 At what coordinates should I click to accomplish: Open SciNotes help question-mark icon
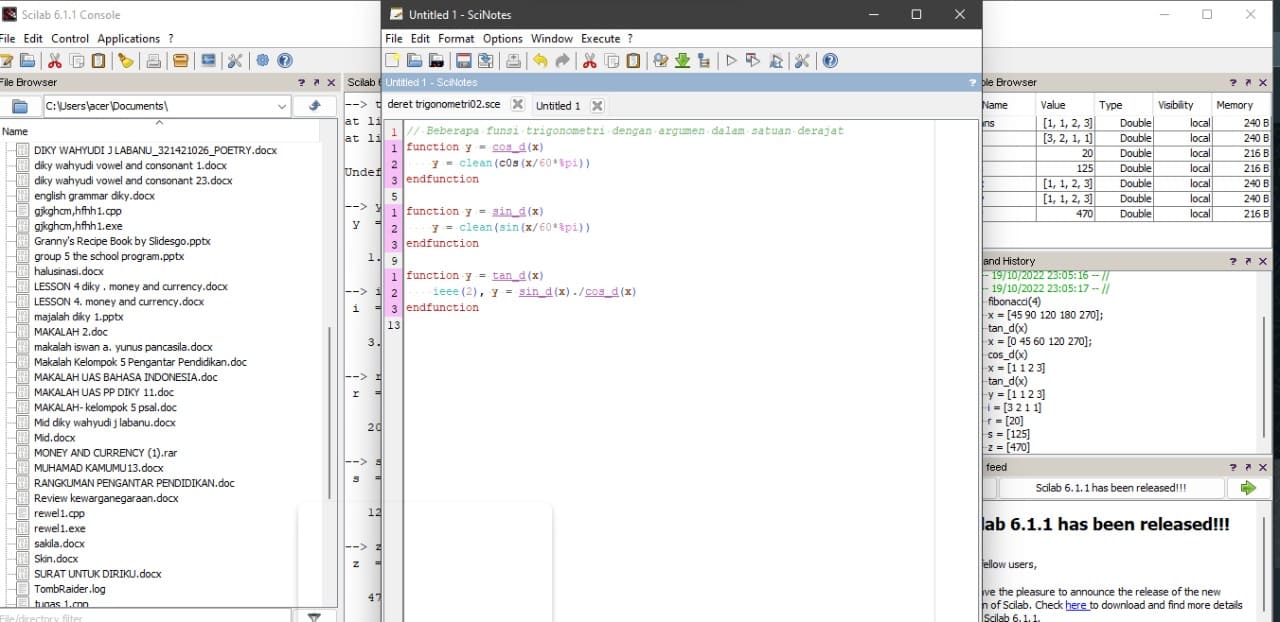[x=830, y=61]
